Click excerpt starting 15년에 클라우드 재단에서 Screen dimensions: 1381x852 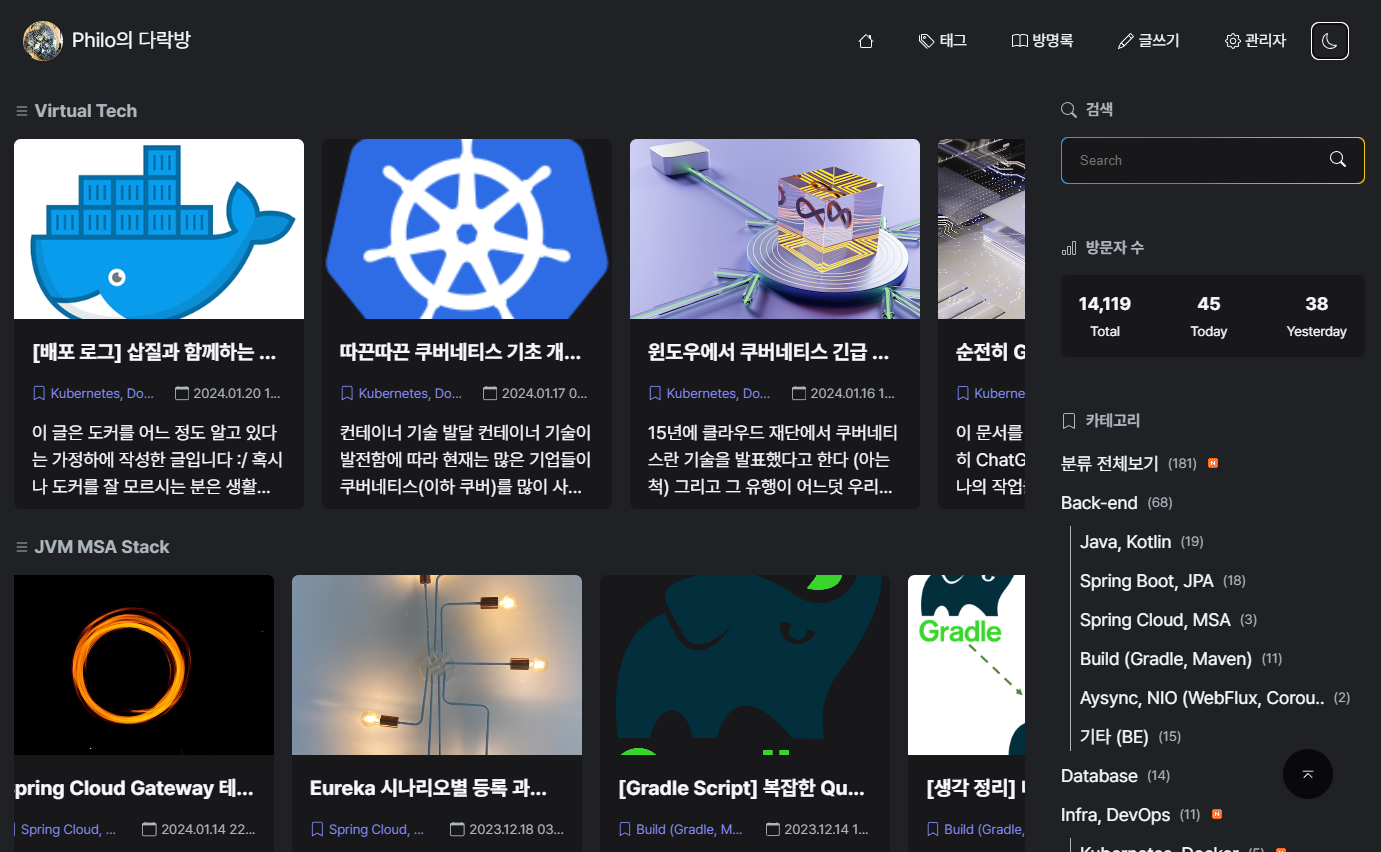773,460
